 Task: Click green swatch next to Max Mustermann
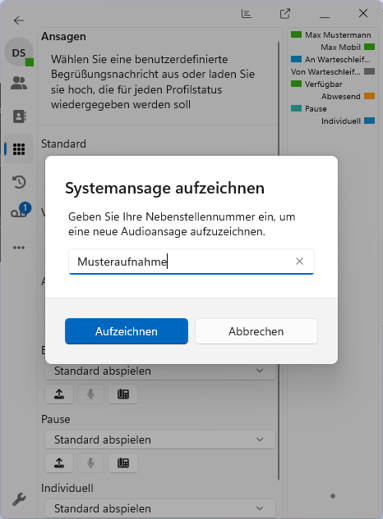pyautogui.click(x=296, y=35)
